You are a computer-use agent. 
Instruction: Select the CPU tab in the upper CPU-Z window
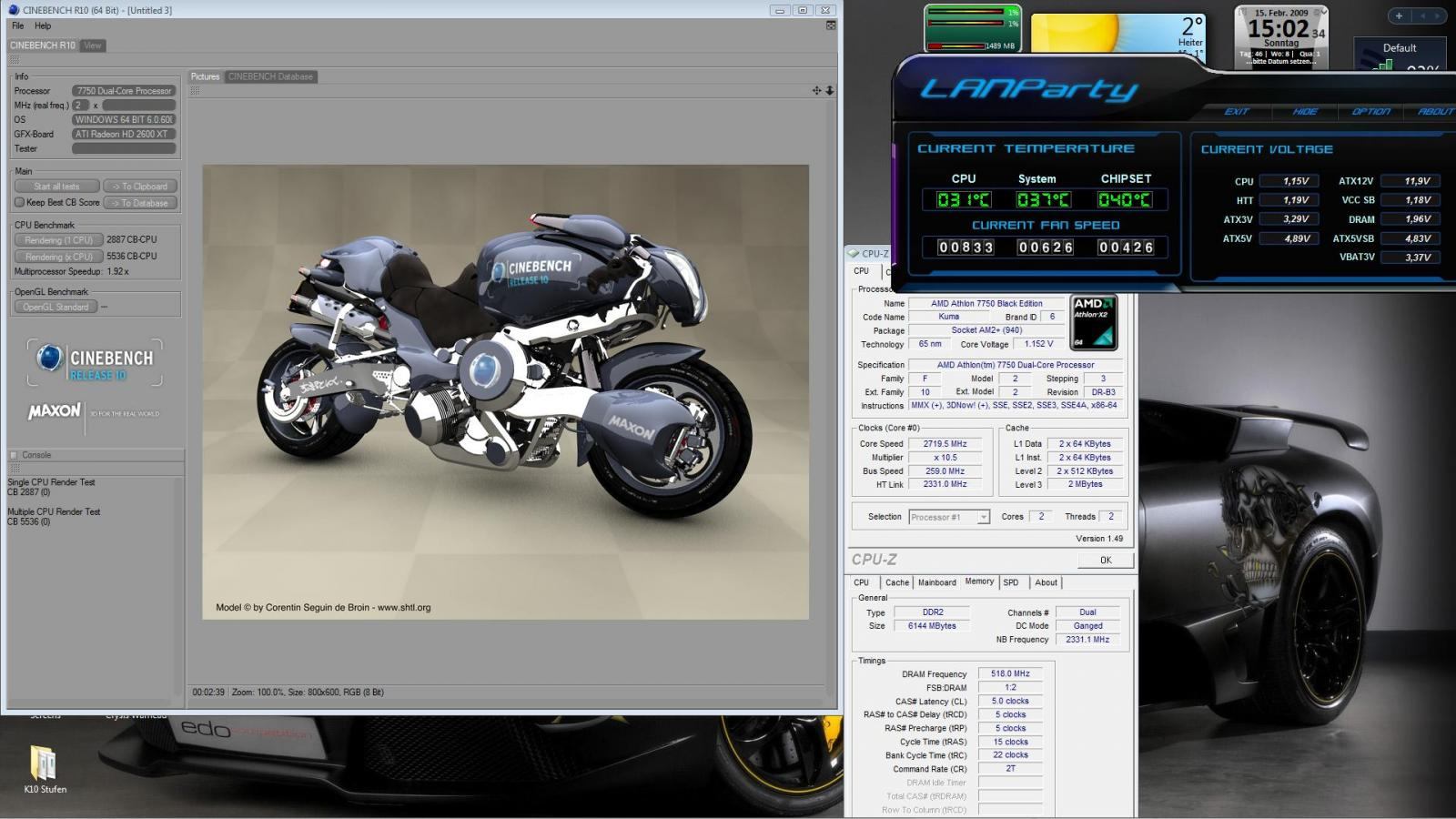coord(861,271)
